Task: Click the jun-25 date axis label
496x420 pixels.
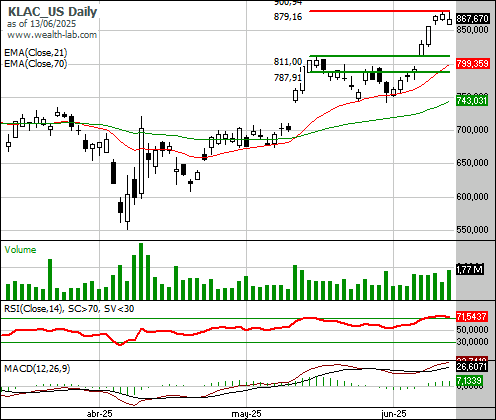Action: [x=394, y=414]
